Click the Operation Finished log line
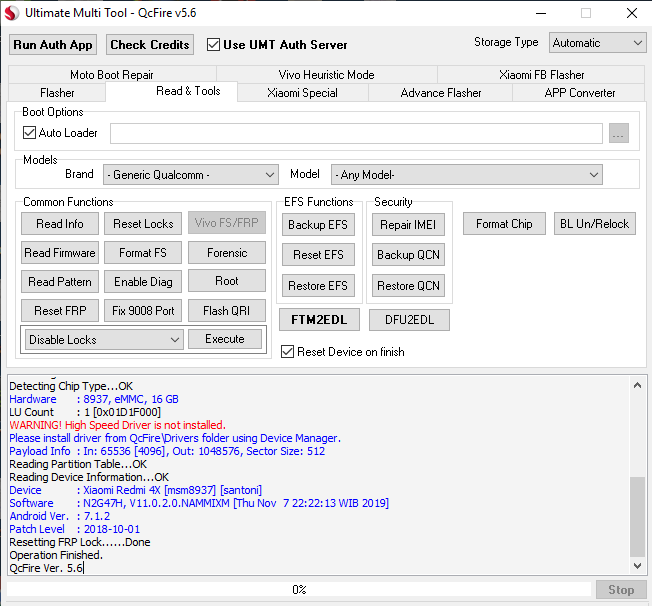The width and height of the screenshot is (652, 606). (56, 555)
